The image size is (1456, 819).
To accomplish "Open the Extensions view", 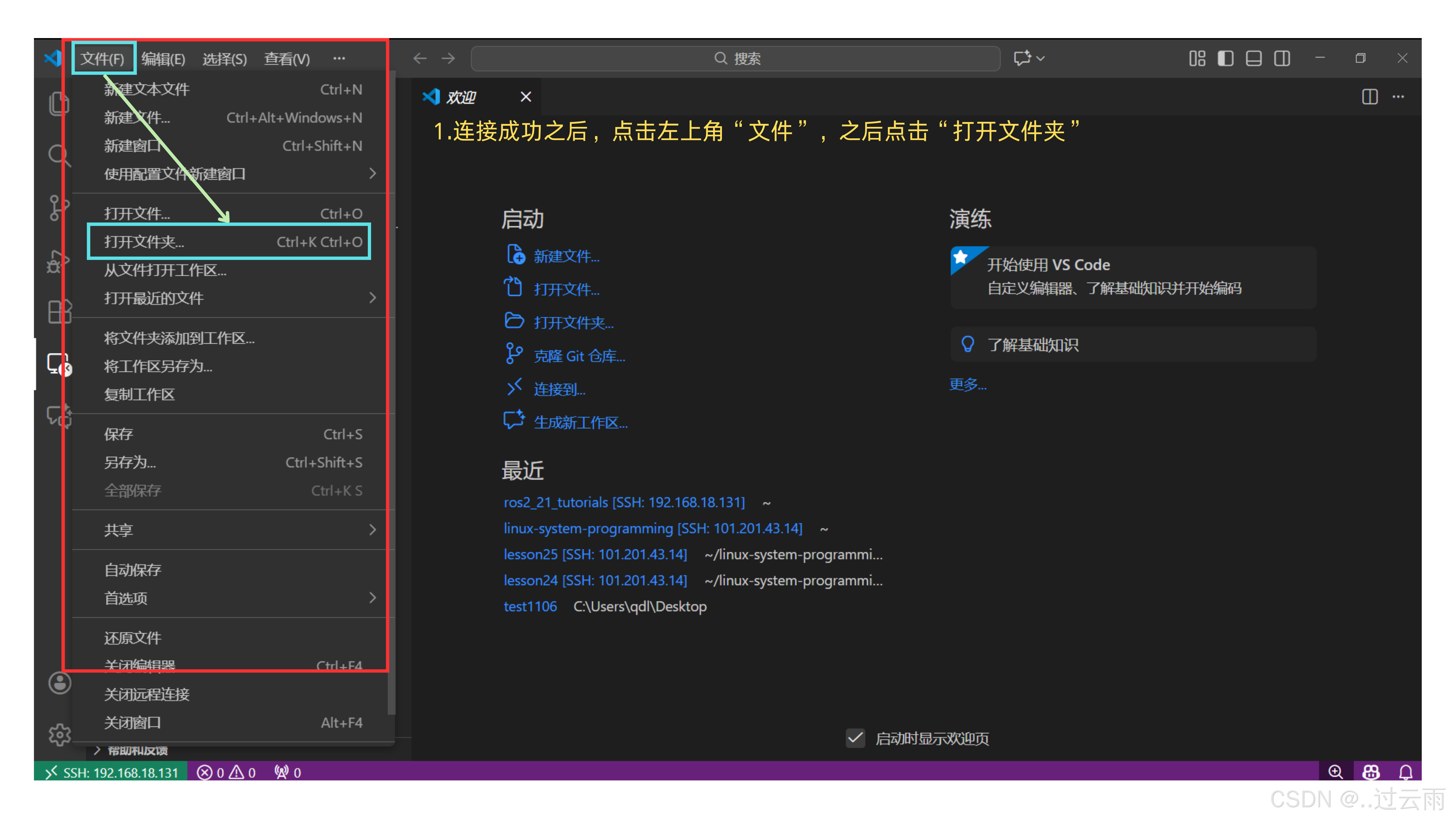I will [59, 311].
